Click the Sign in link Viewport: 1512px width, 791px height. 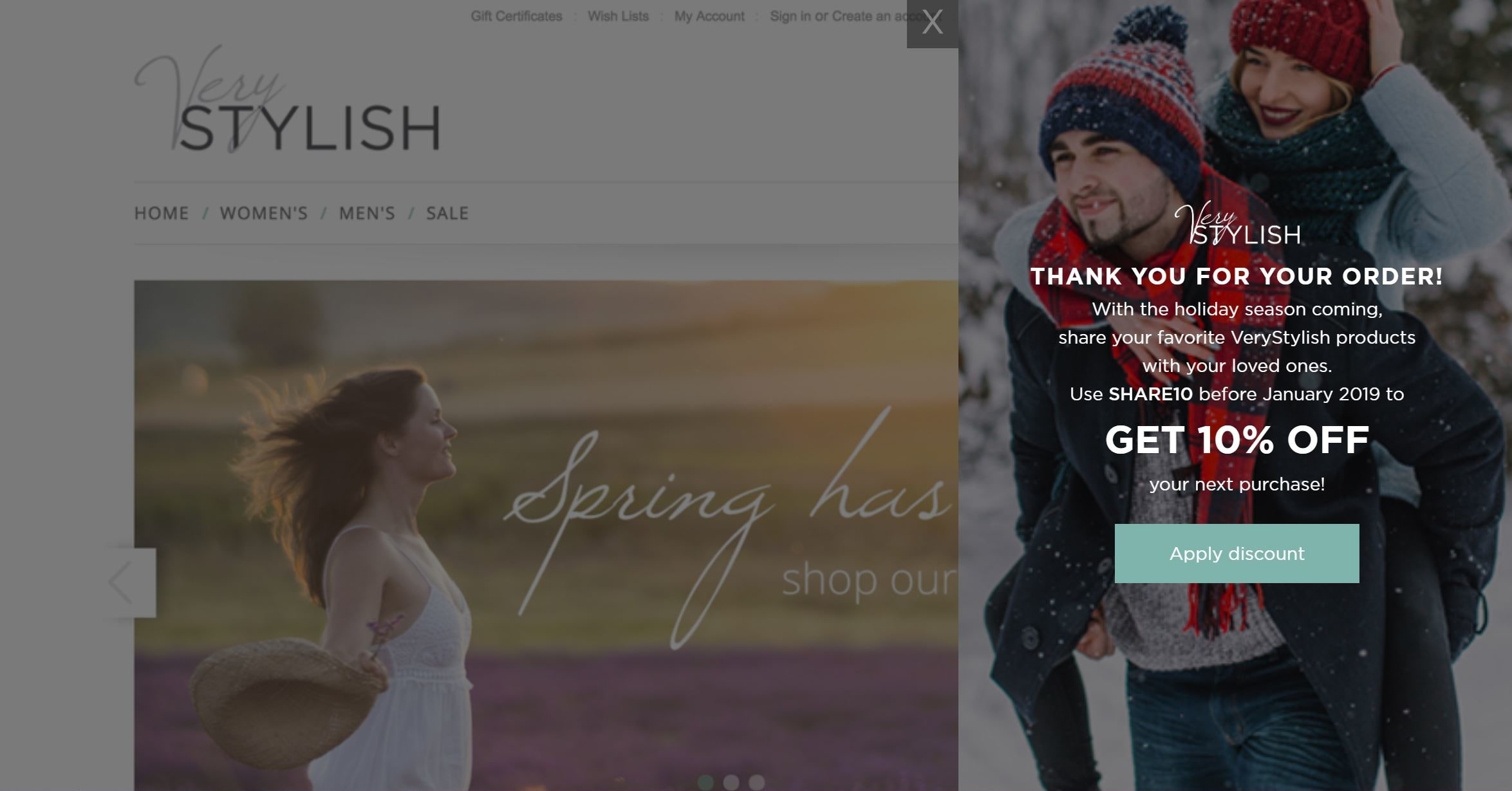pyautogui.click(x=790, y=16)
